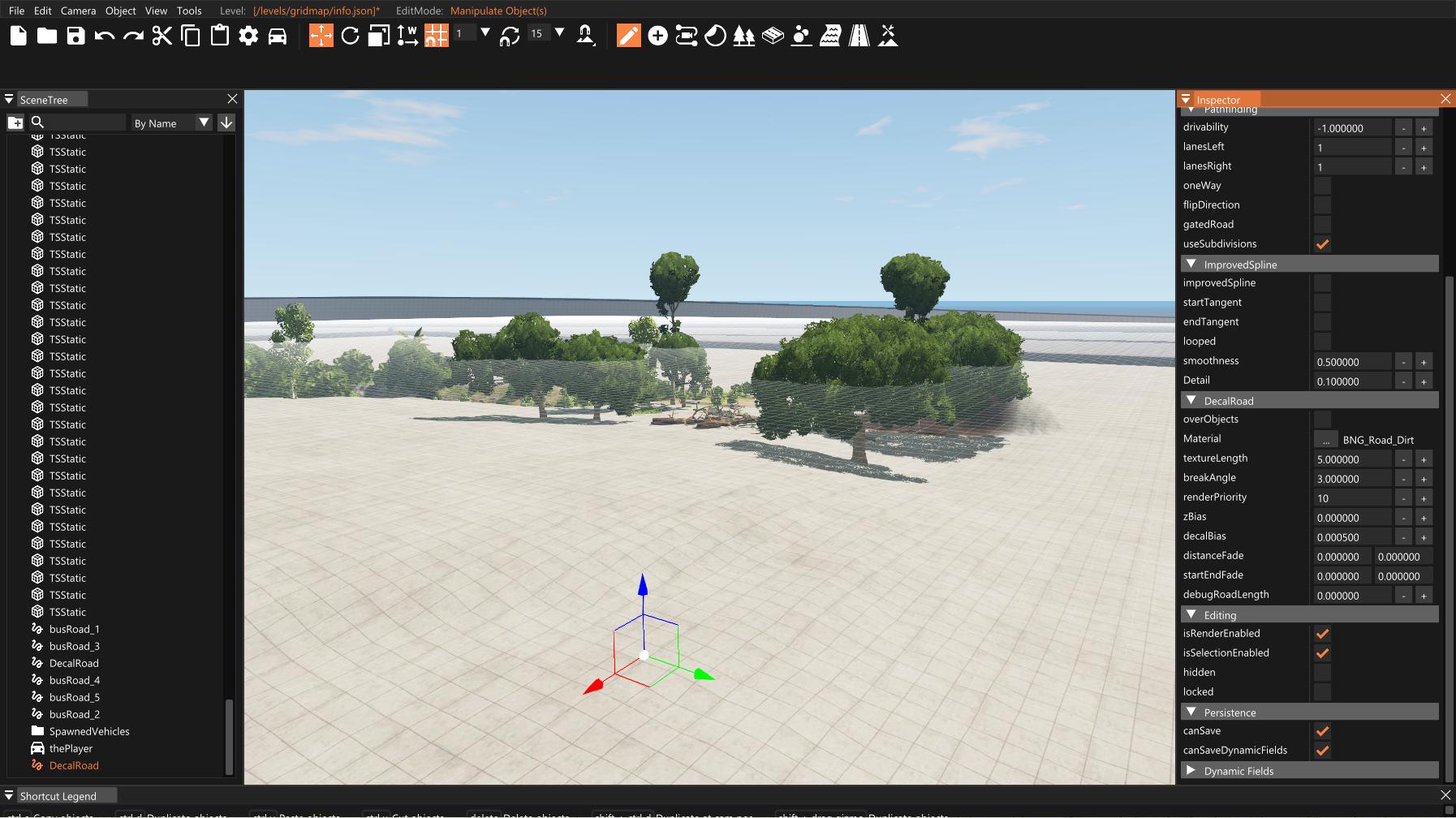The height and width of the screenshot is (818, 1456).
Task: Open the View menu
Action: (156, 11)
